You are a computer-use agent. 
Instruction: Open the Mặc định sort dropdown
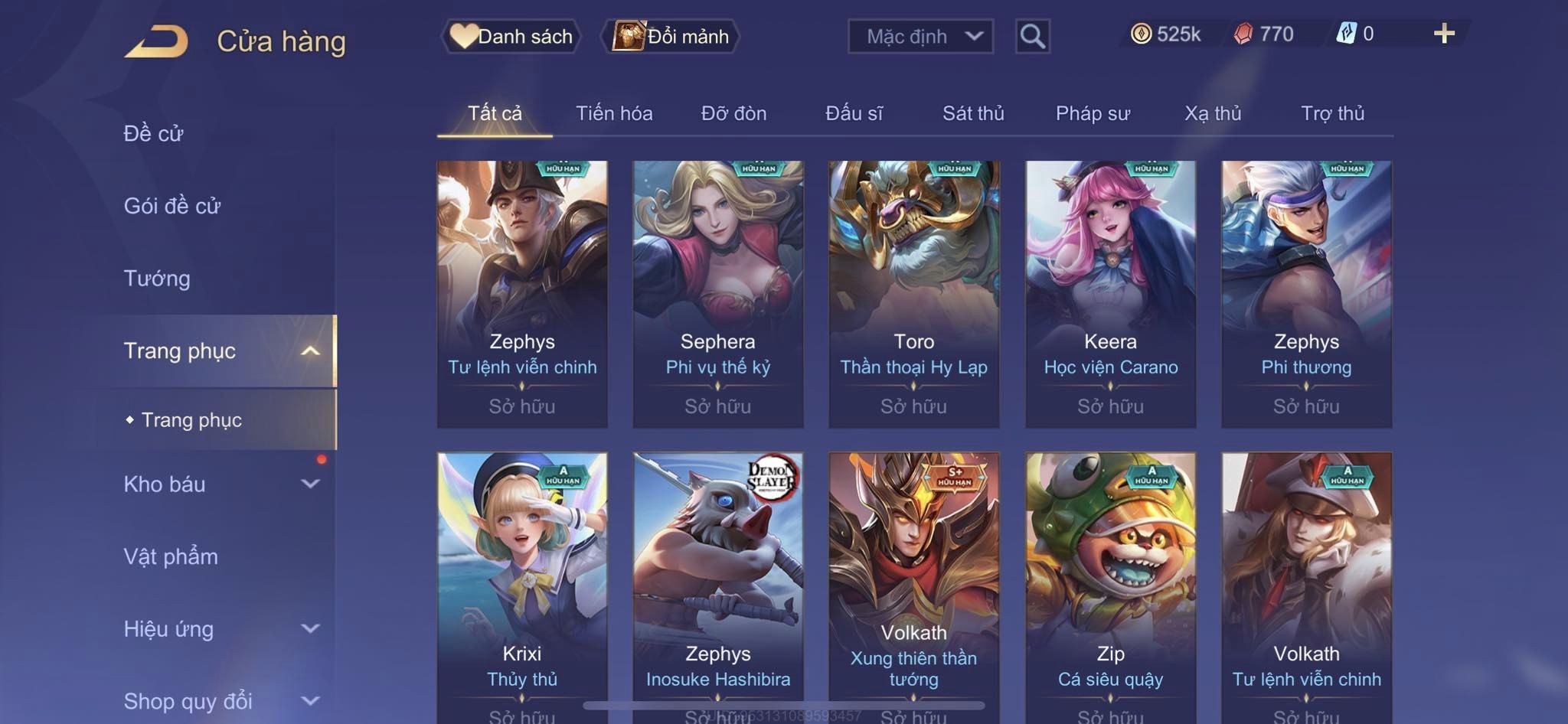tap(920, 36)
